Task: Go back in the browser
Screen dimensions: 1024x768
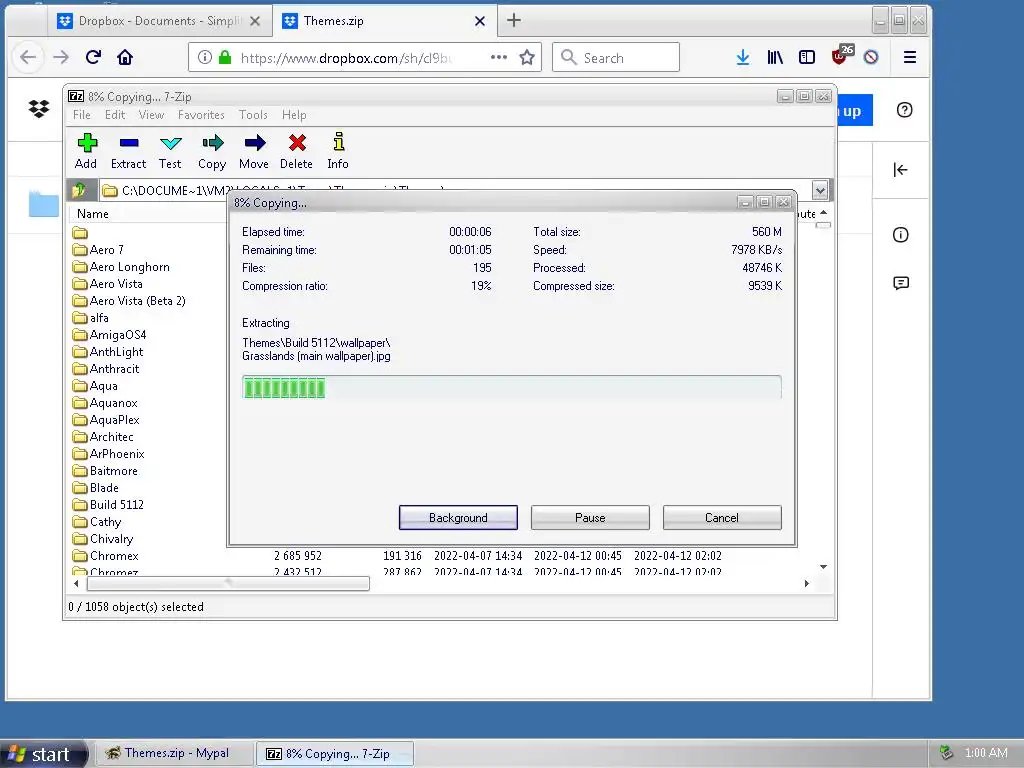Action: [28, 57]
